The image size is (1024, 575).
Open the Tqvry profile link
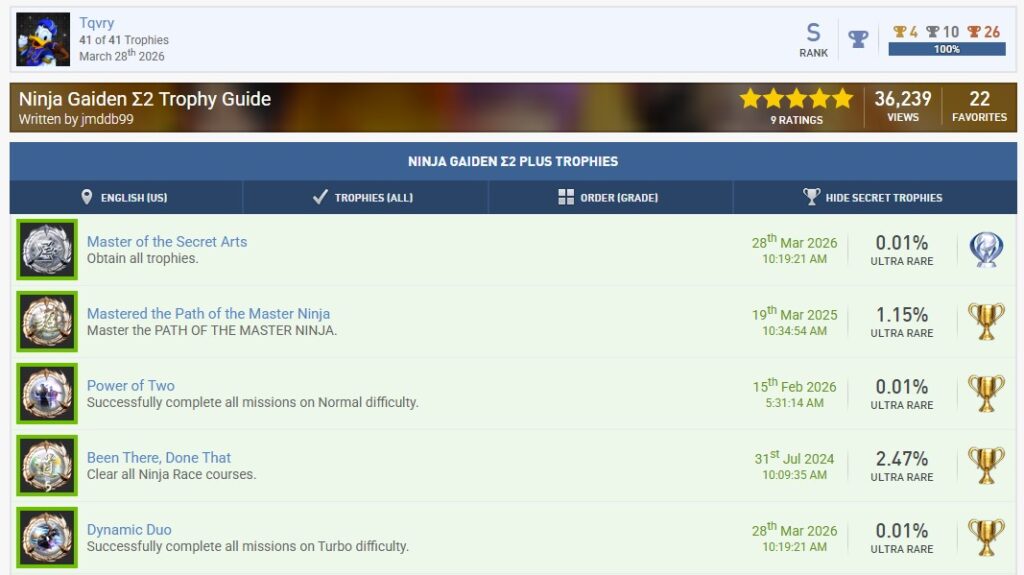97,23
